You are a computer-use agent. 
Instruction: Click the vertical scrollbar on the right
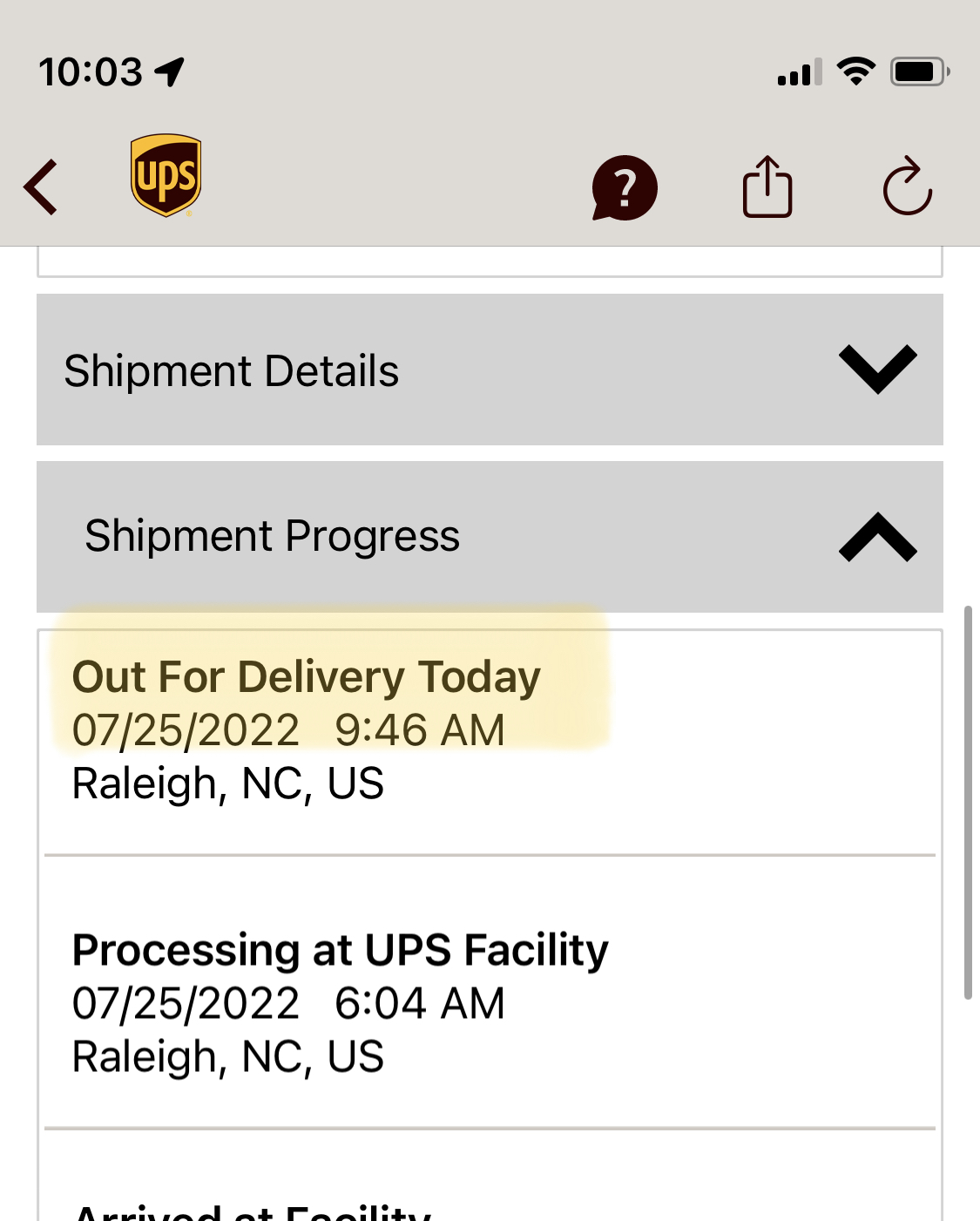click(967, 802)
